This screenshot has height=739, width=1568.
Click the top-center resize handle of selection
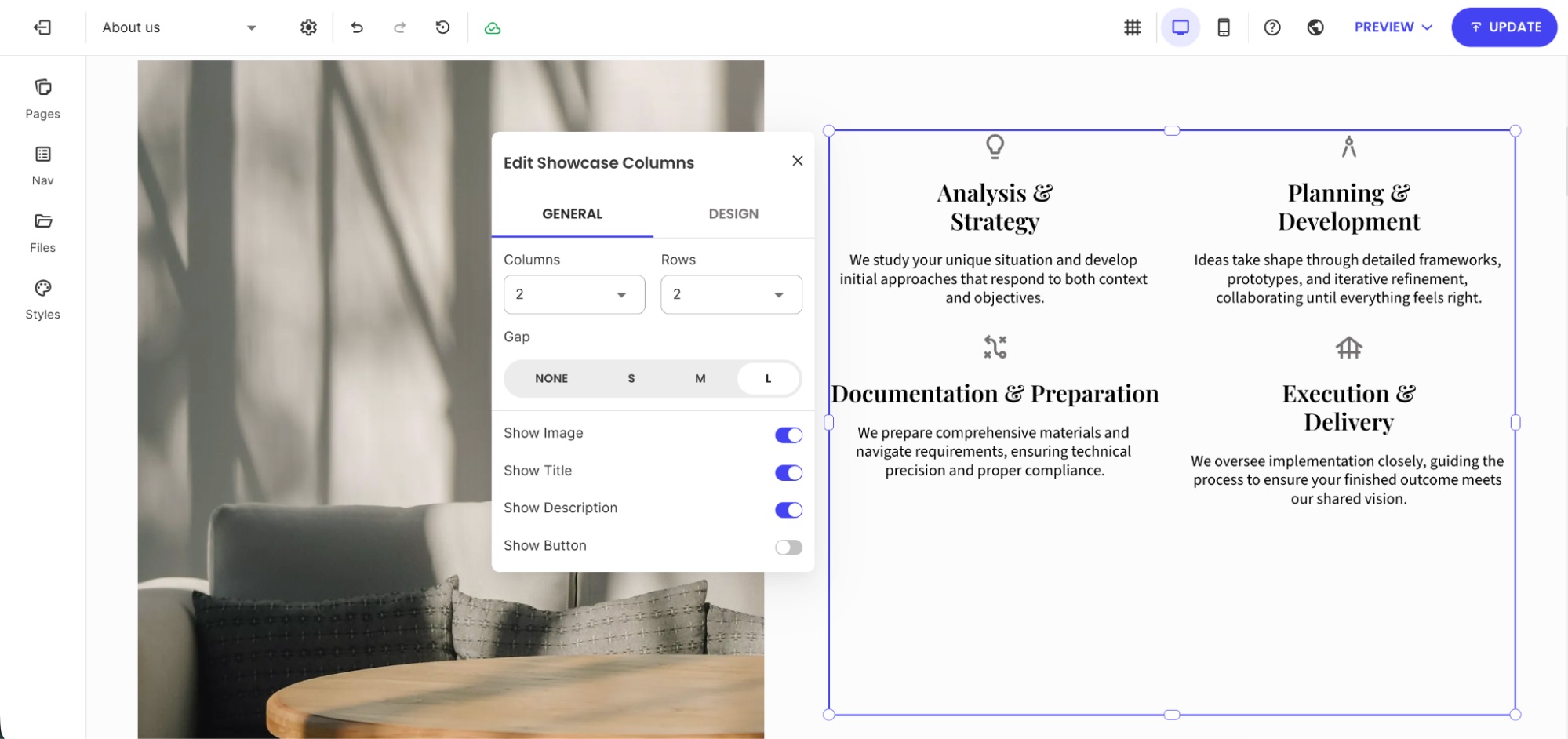[x=1172, y=131]
